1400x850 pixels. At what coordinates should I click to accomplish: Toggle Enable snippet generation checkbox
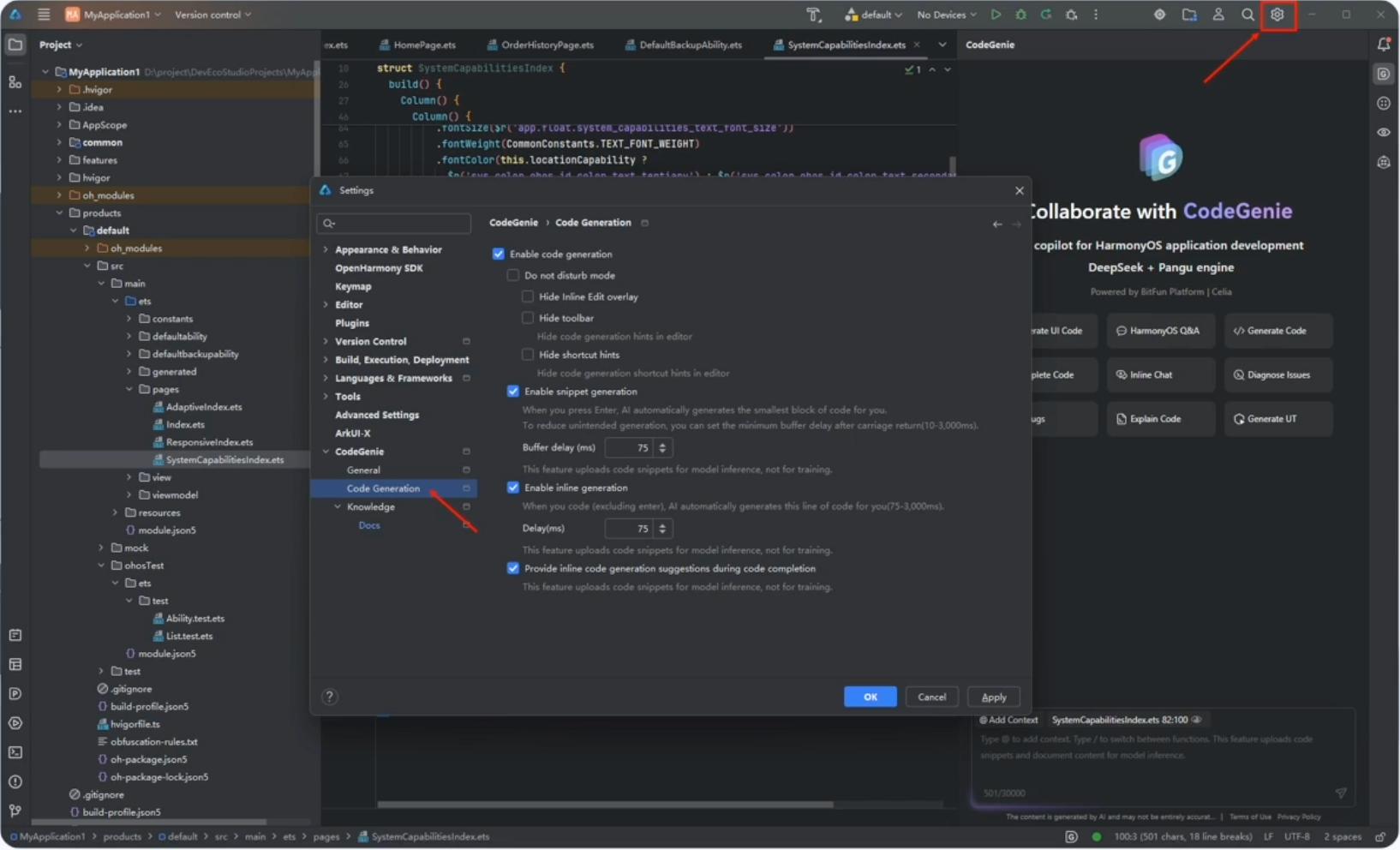[x=513, y=392]
